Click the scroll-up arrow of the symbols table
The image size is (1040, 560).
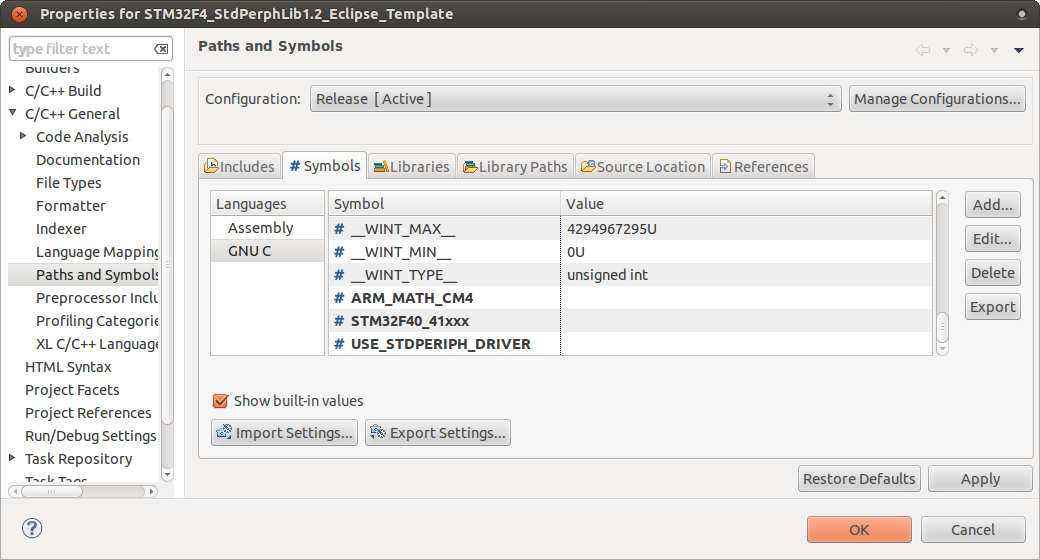(x=942, y=197)
